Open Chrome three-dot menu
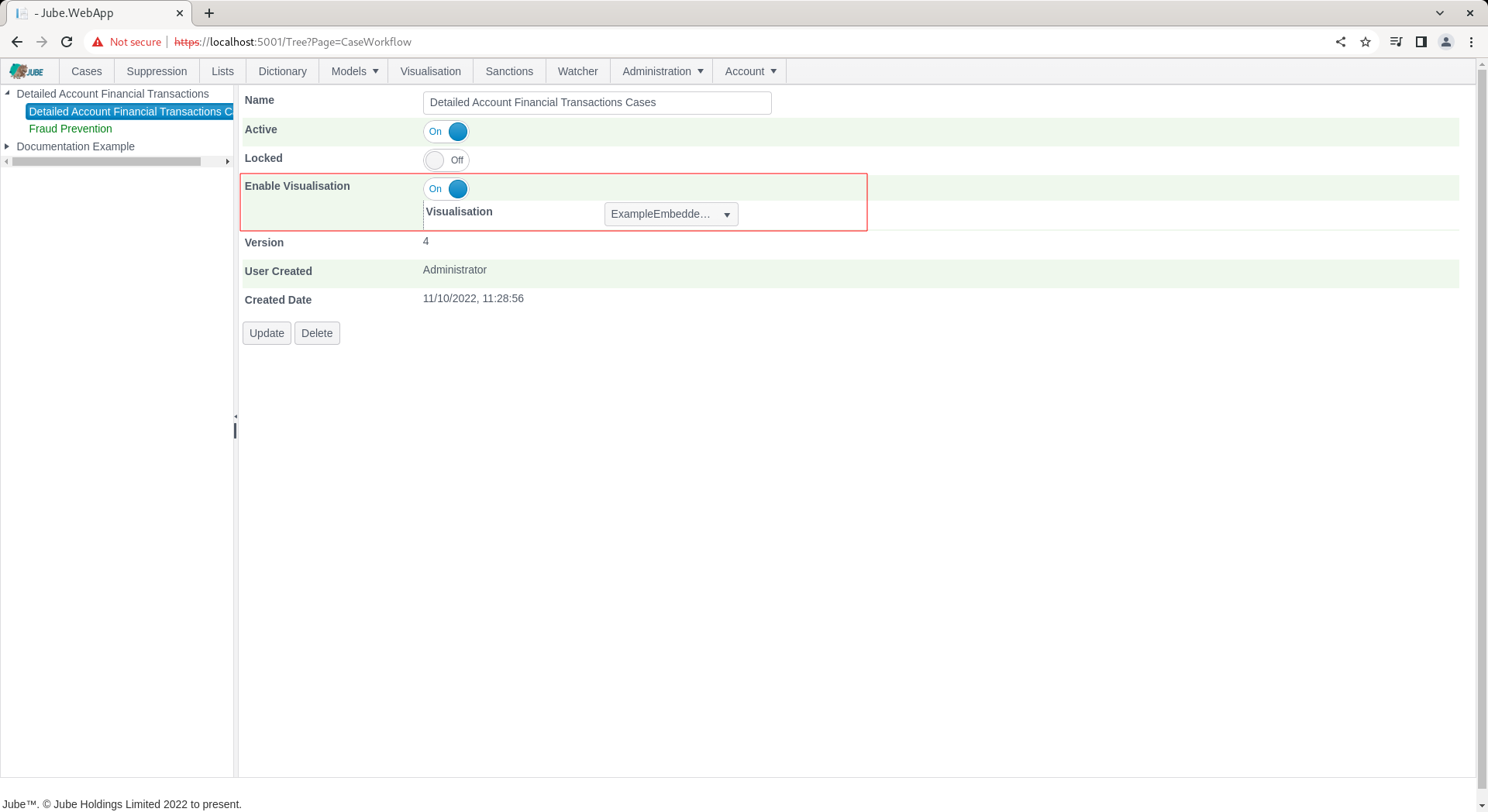This screenshot has width=1488, height=812. click(1471, 42)
